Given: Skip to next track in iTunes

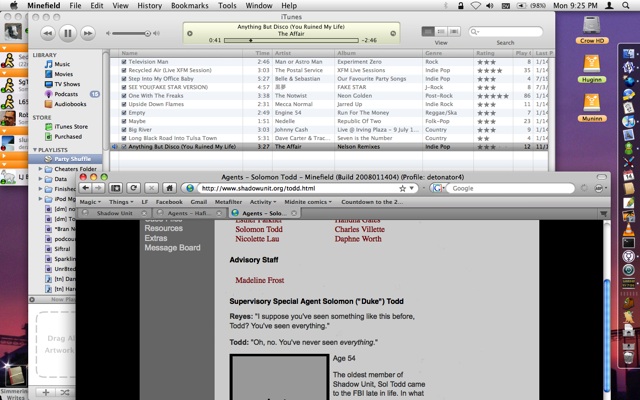Looking at the screenshot, I should click(x=88, y=33).
